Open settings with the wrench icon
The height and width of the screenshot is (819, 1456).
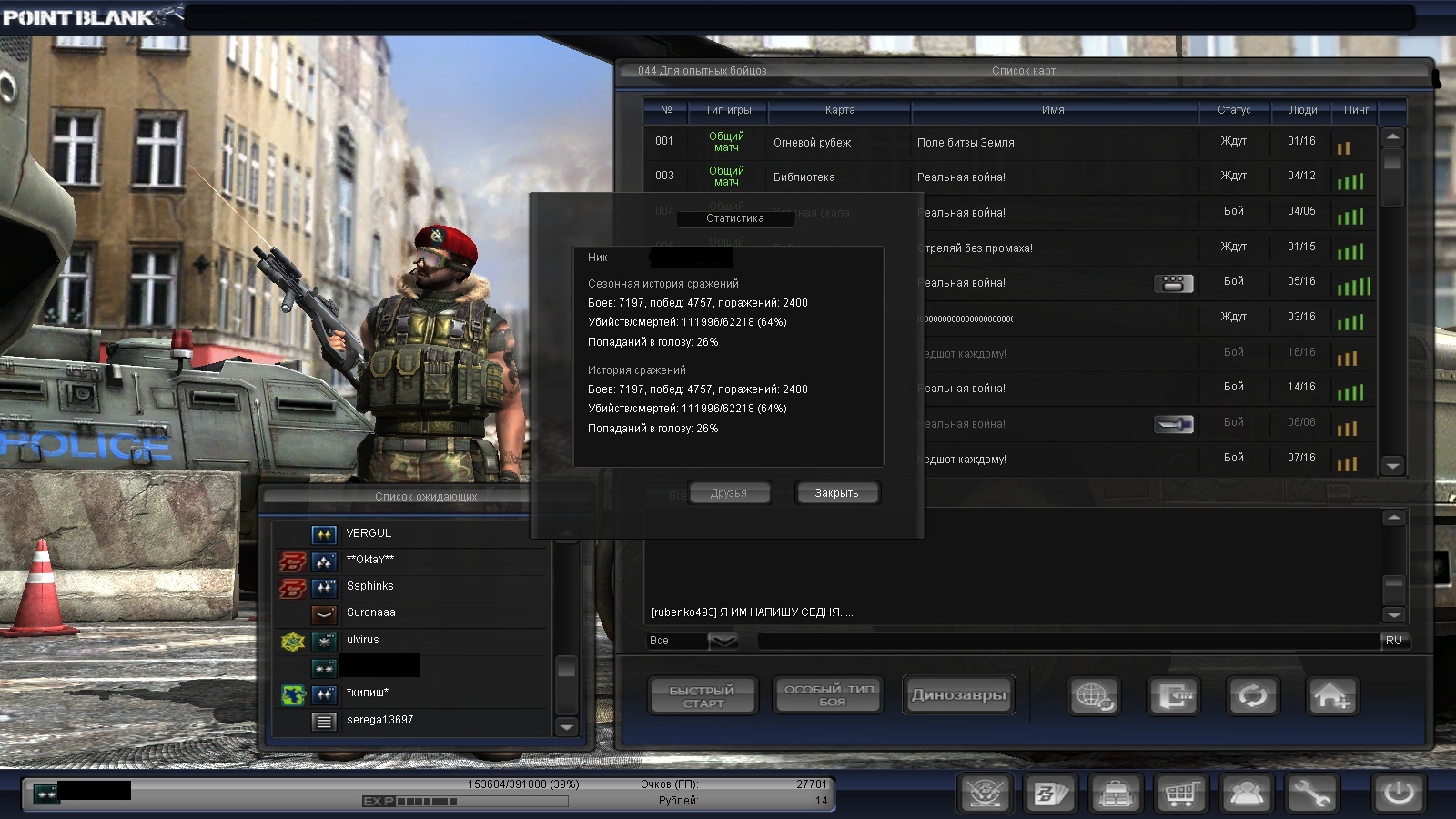[1311, 794]
